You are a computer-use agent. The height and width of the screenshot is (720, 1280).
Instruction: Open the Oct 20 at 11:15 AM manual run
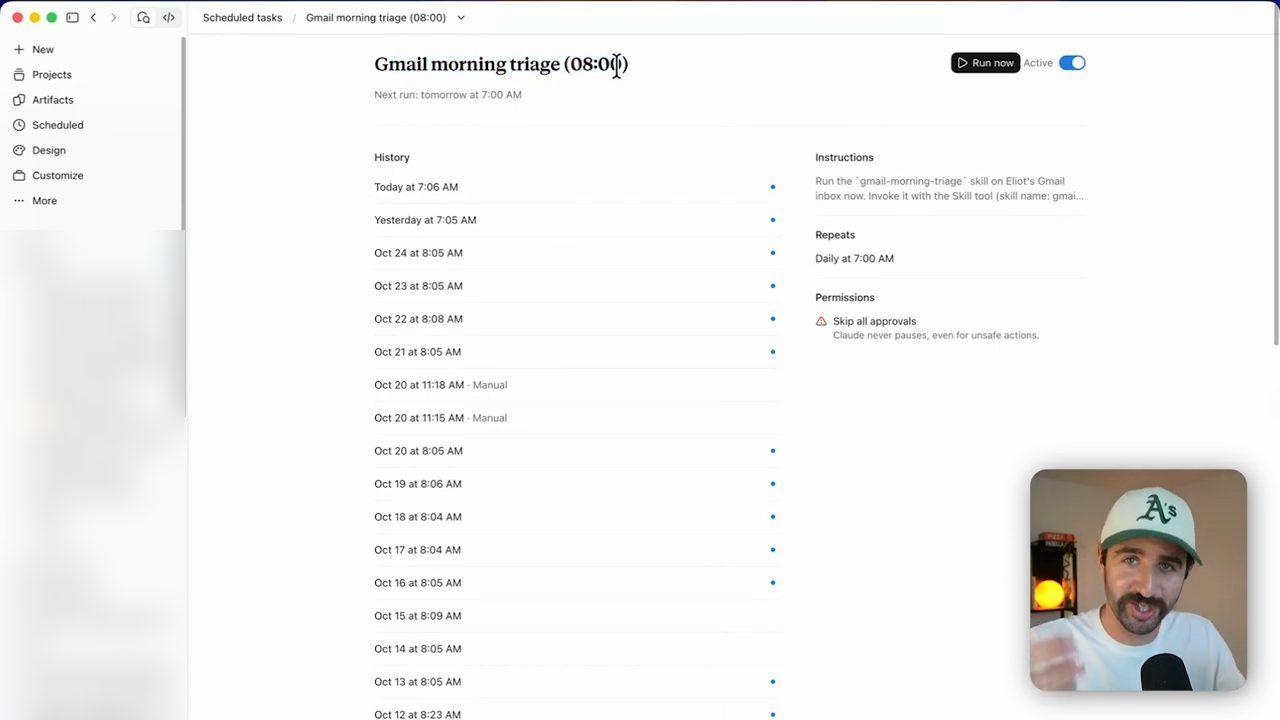click(x=577, y=418)
